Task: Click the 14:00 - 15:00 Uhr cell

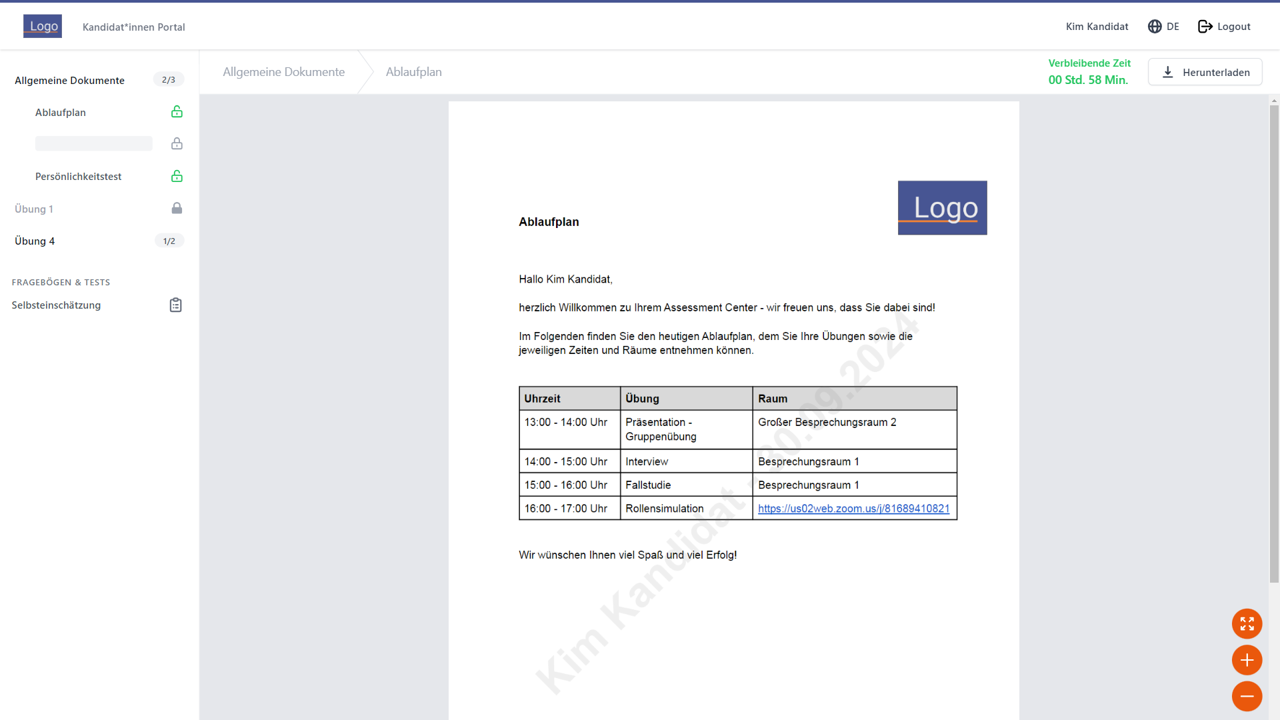Action: [570, 461]
